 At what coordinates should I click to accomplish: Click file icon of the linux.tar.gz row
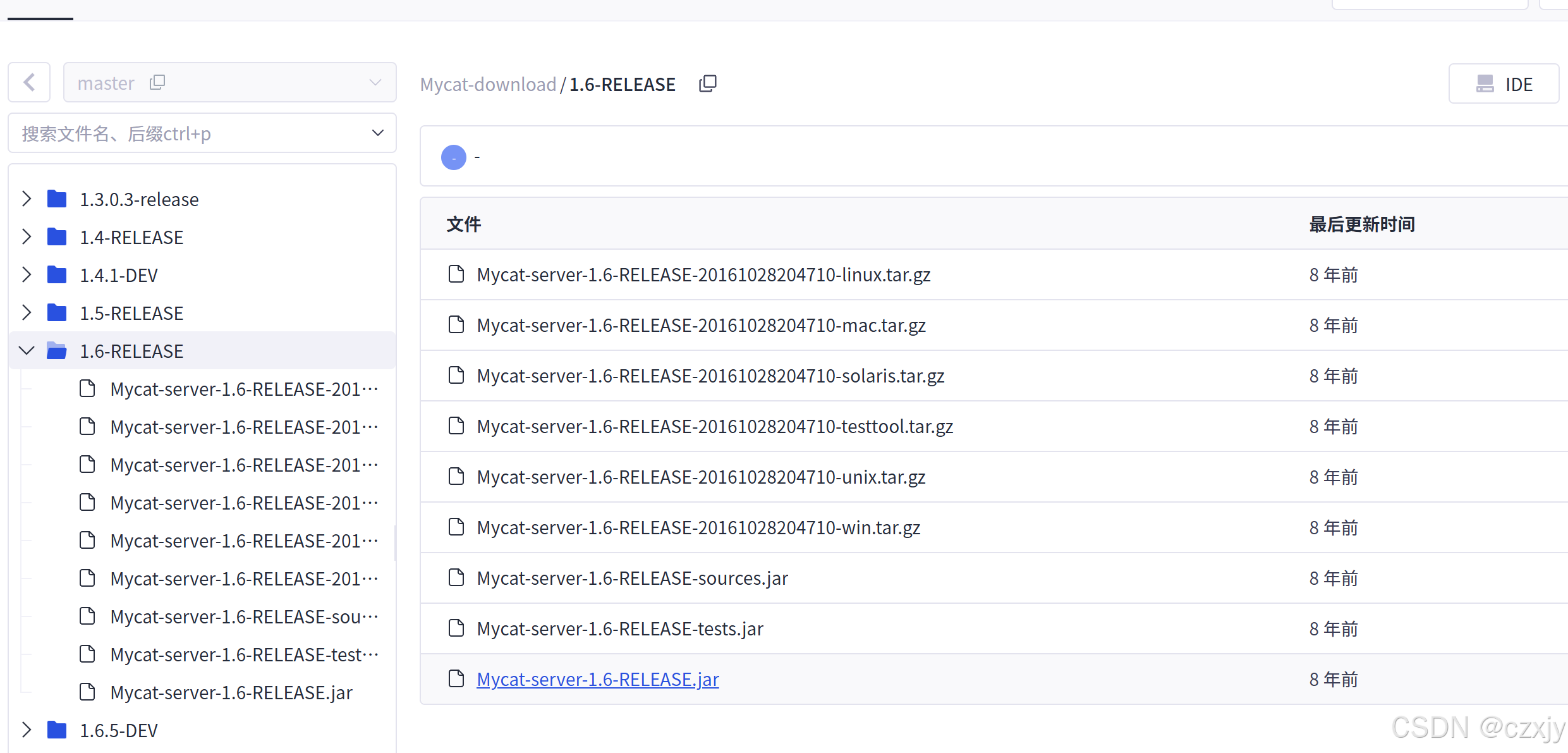pos(456,274)
